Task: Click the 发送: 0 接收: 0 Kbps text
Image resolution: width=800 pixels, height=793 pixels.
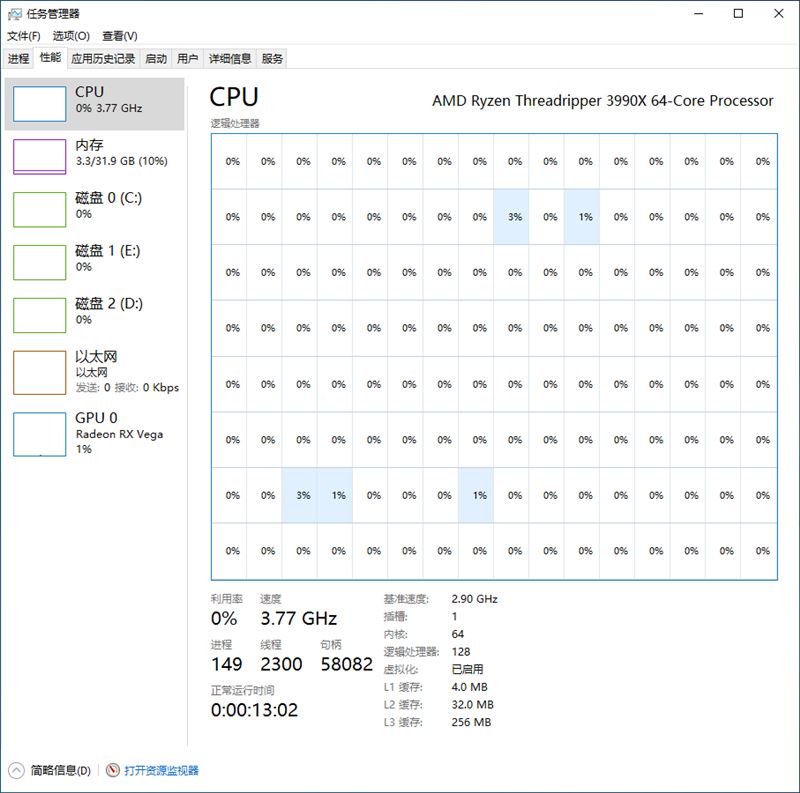Action: coord(127,388)
